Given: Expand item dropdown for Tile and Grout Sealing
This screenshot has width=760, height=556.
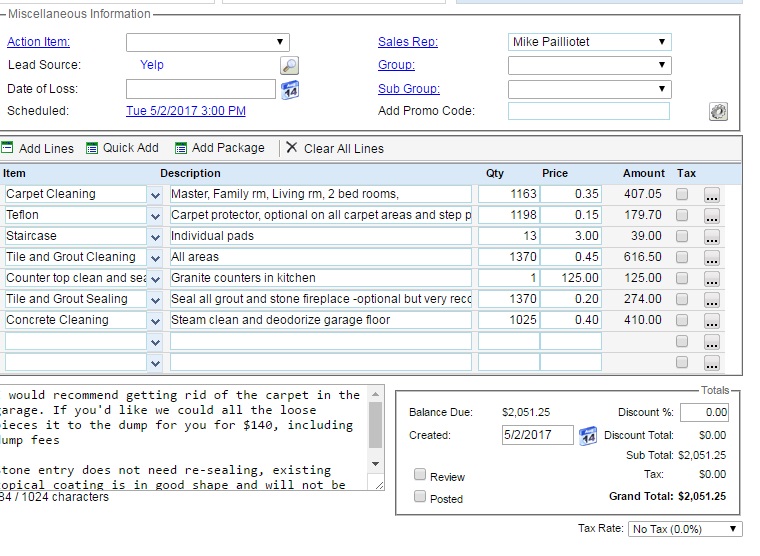Looking at the screenshot, I should (155, 300).
